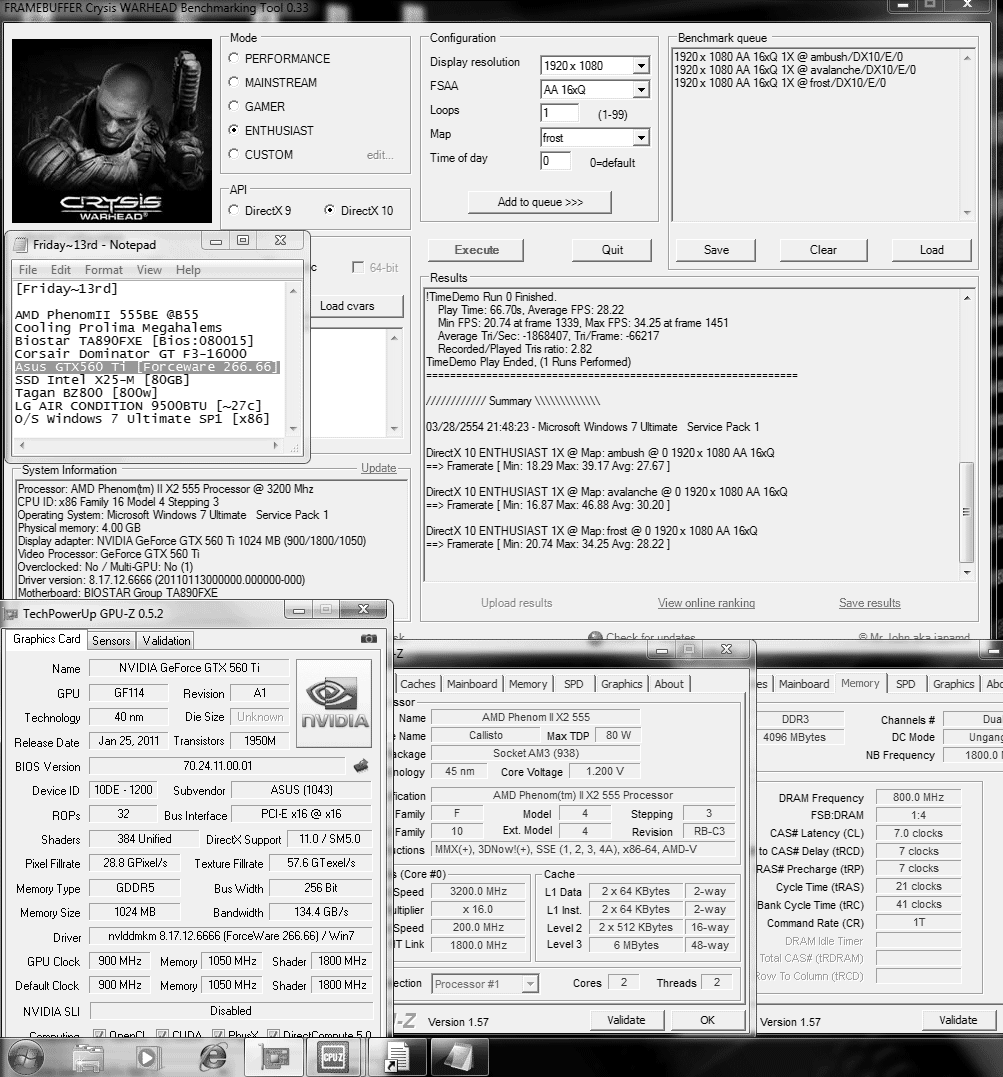Screen dimensions: 1003x1077
Task: Open Notepad File menu
Action: pyautogui.click(x=28, y=270)
